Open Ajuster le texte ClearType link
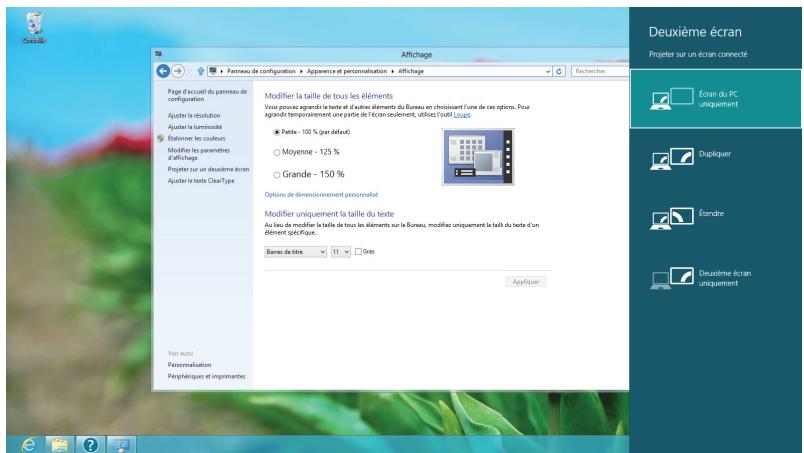 pyautogui.click(x=201, y=181)
